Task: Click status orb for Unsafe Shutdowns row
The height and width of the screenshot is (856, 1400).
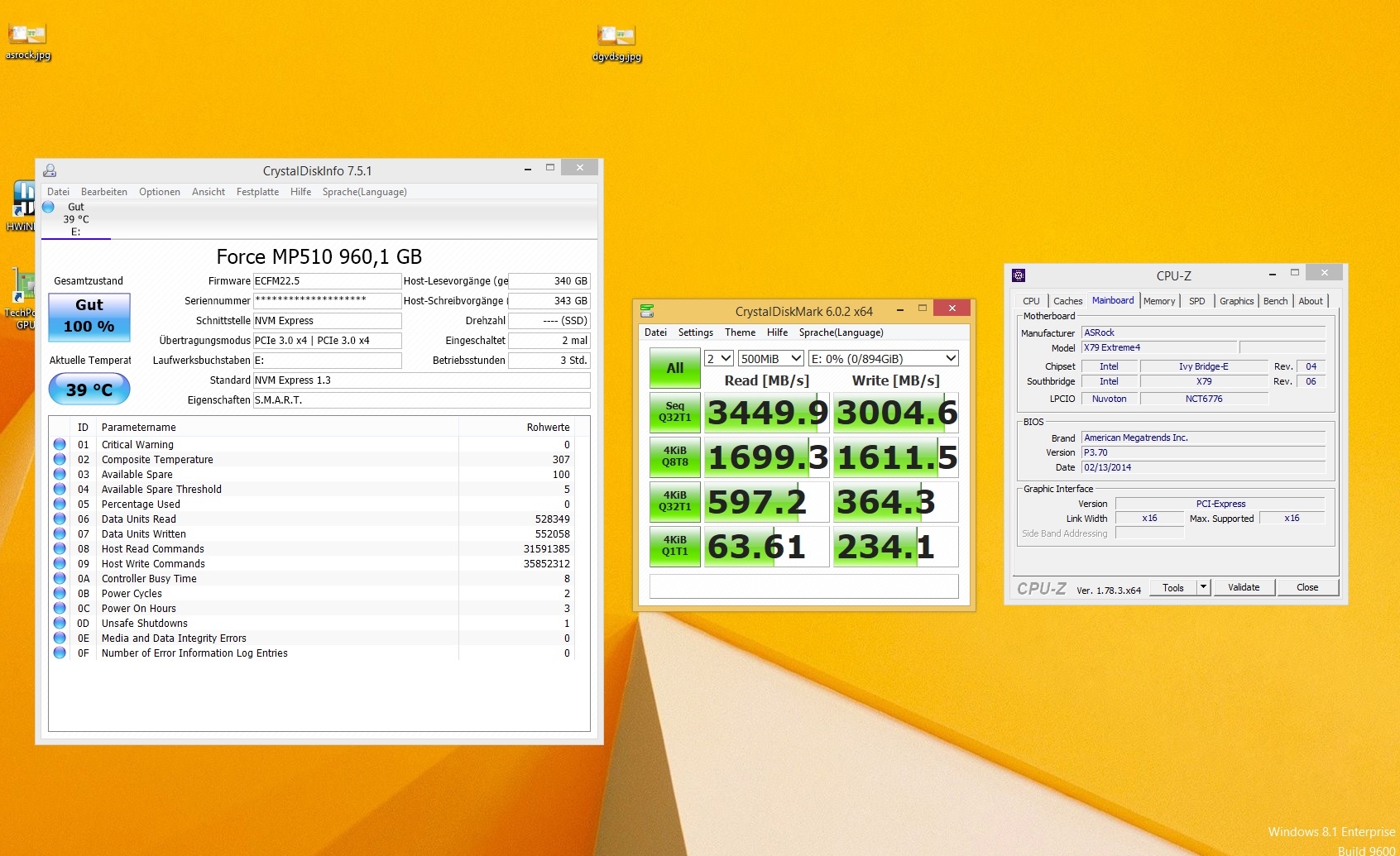Action: tap(60, 623)
